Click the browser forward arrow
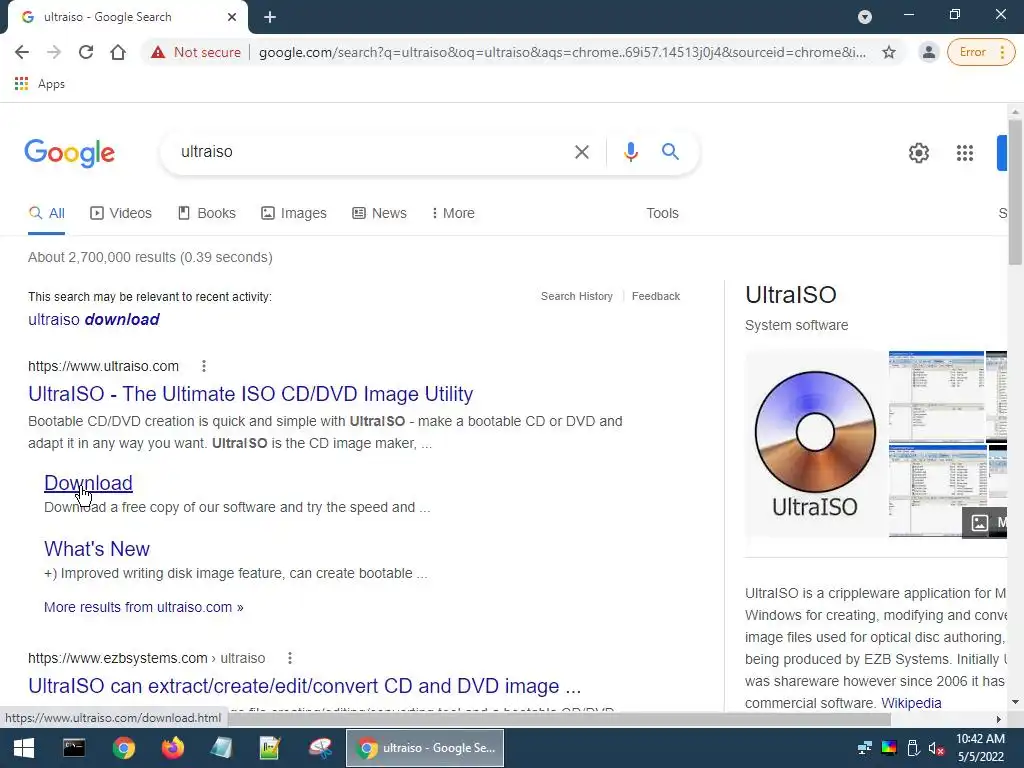This screenshot has width=1024, height=768. tap(54, 52)
